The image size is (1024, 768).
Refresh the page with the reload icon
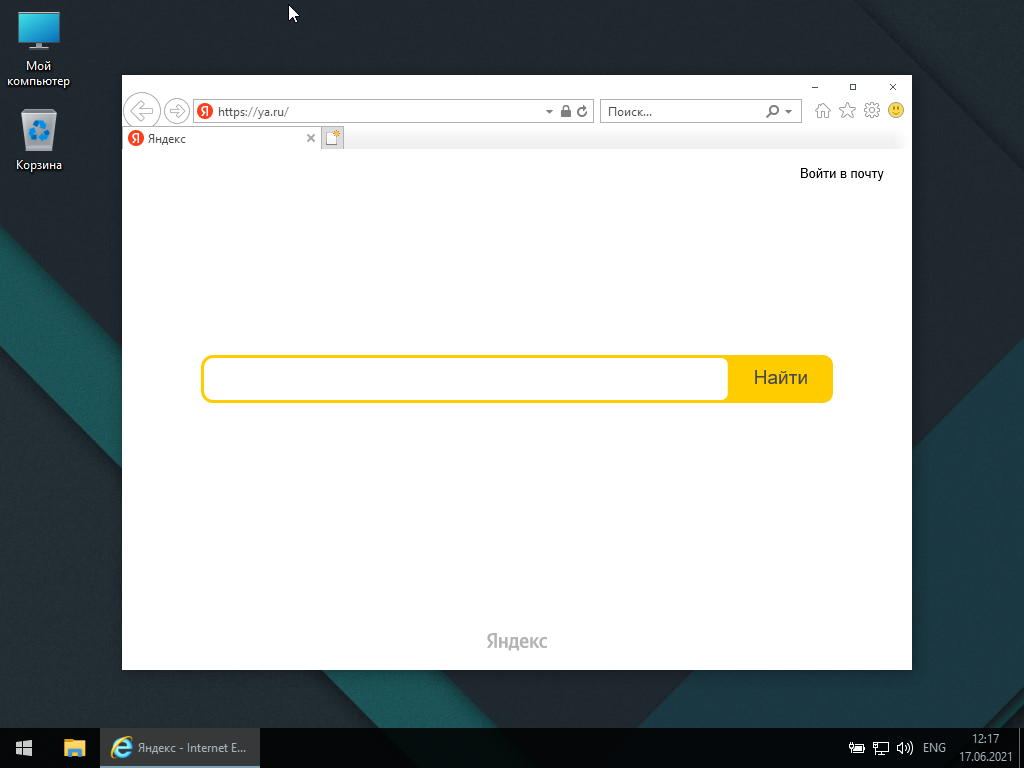(582, 112)
